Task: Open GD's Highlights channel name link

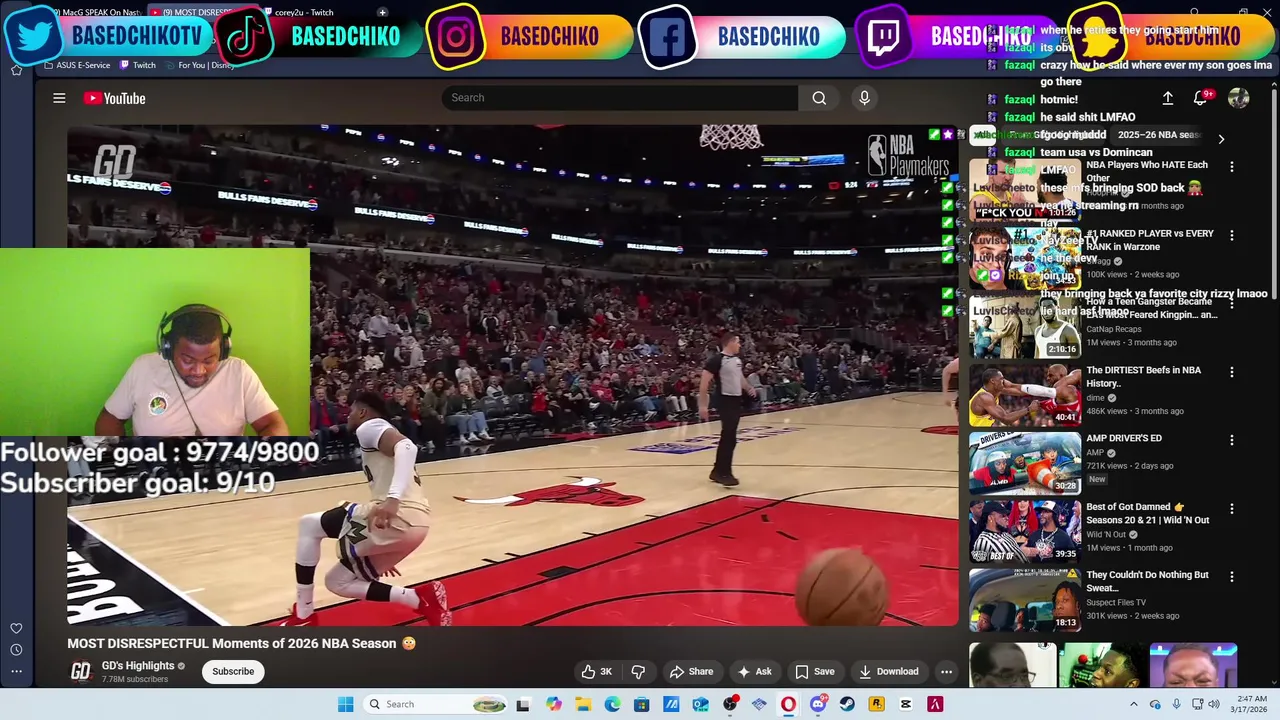Action: [x=138, y=666]
